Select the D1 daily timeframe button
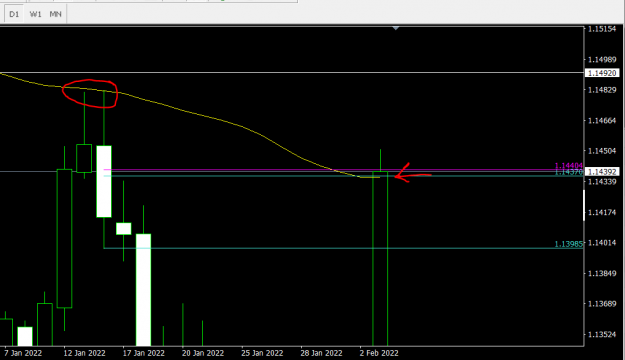 coord(14,14)
